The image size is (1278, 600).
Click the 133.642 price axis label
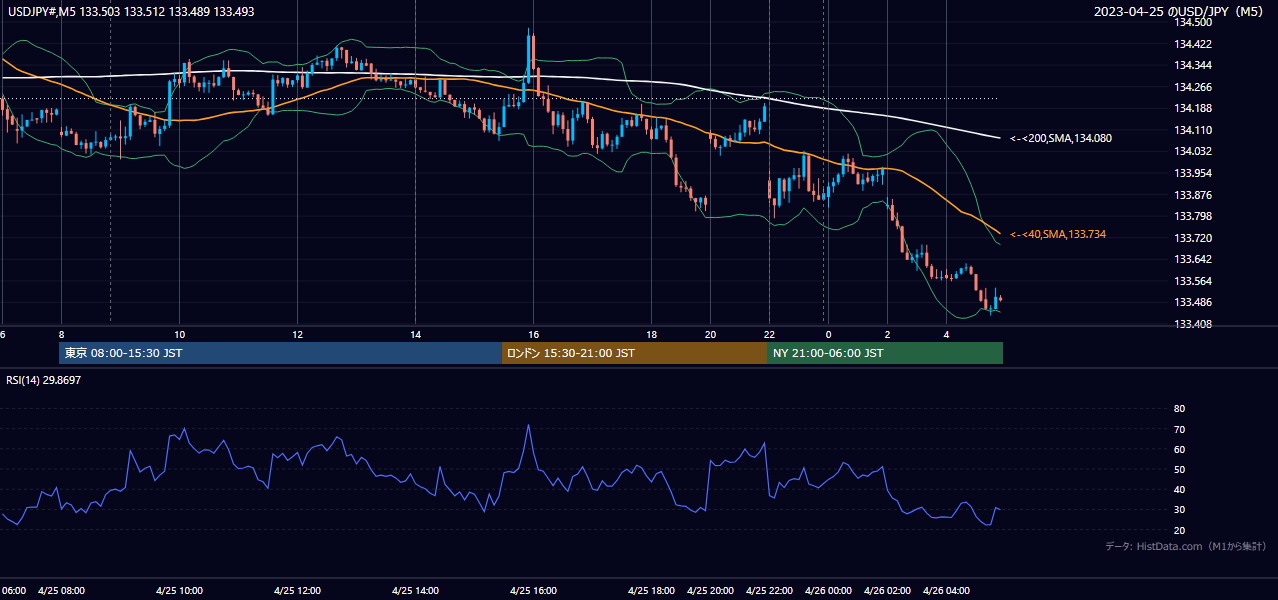pyautogui.click(x=1192, y=259)
